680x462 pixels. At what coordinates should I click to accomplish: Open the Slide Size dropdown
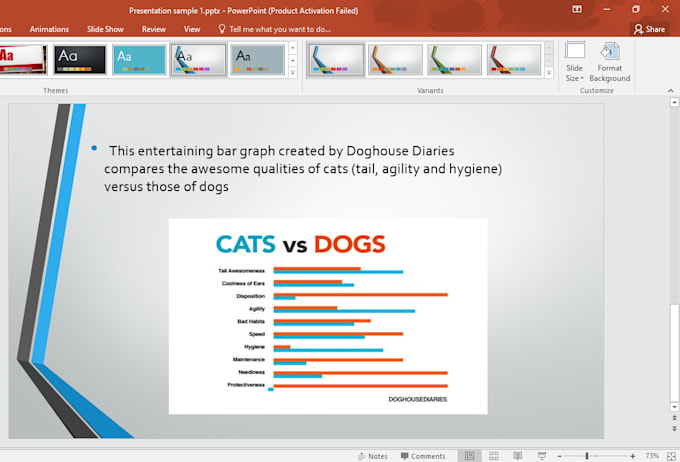point(575,62)
